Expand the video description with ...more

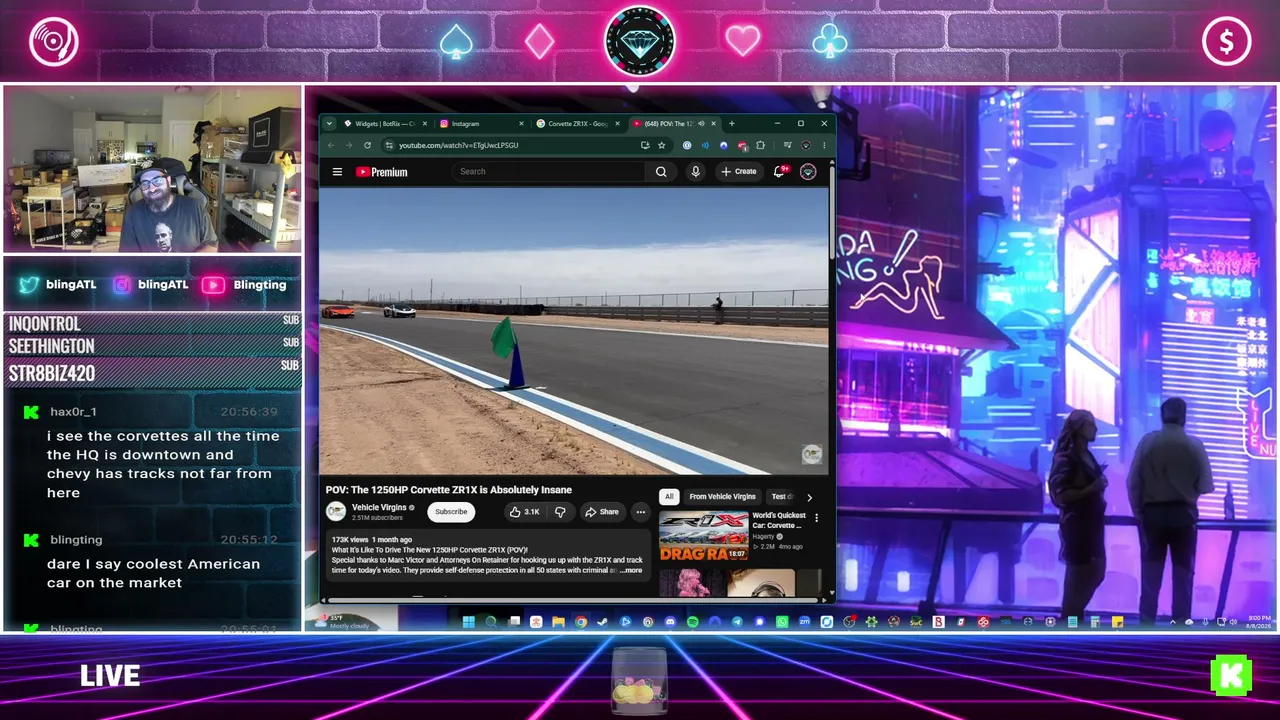pyautogui.click(x=631, y=570)
